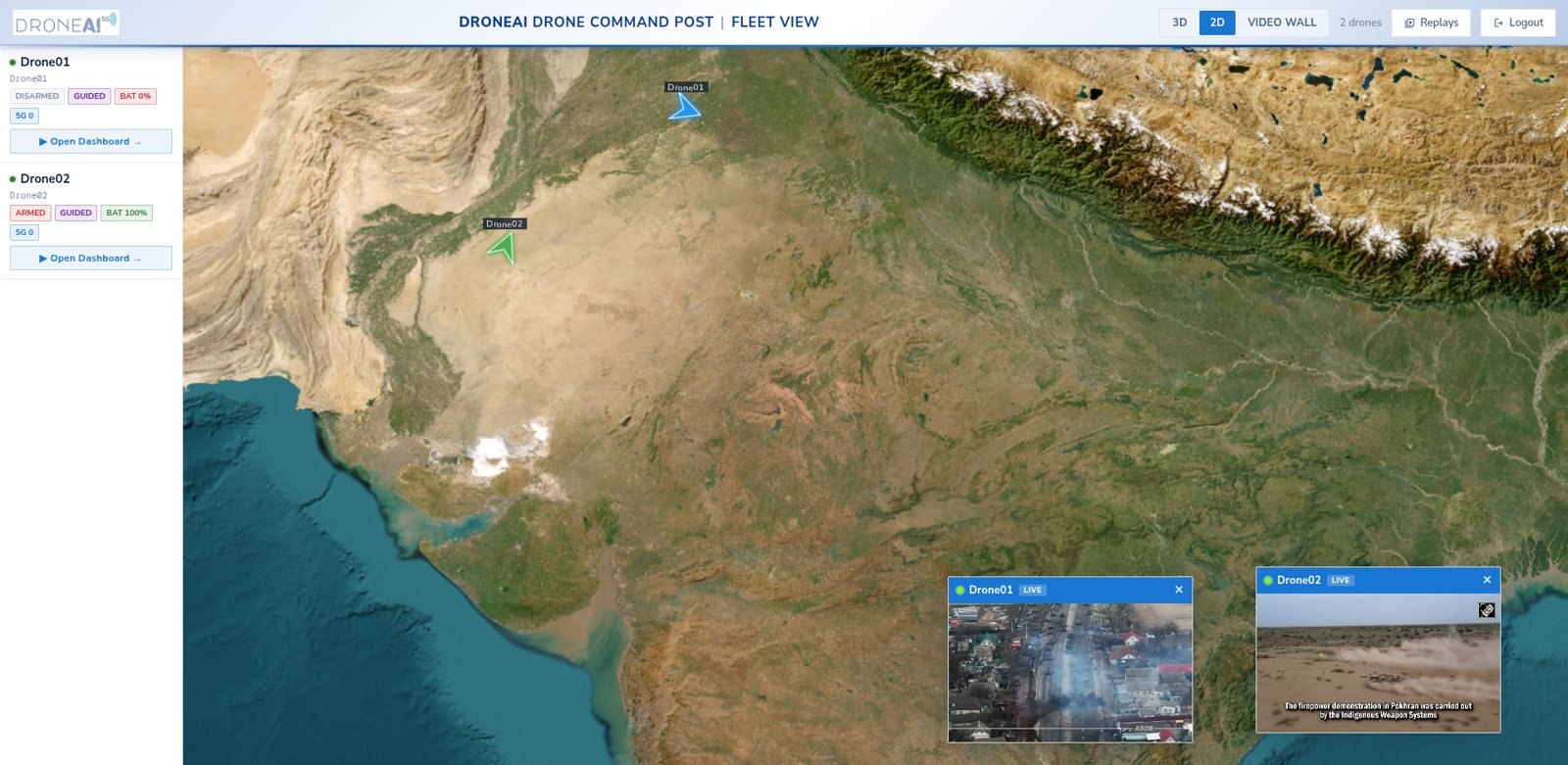Click the Logout arrow icon
The height and width of the screenshot is (765, 1568).
click(1498, 23)
